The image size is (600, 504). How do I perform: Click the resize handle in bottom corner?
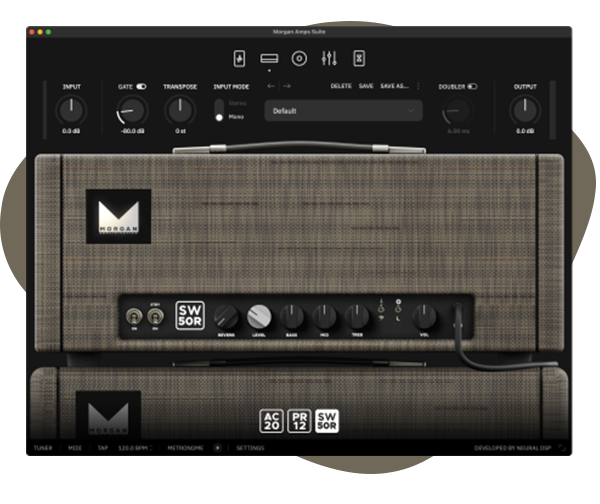click(x=562, y=448)
